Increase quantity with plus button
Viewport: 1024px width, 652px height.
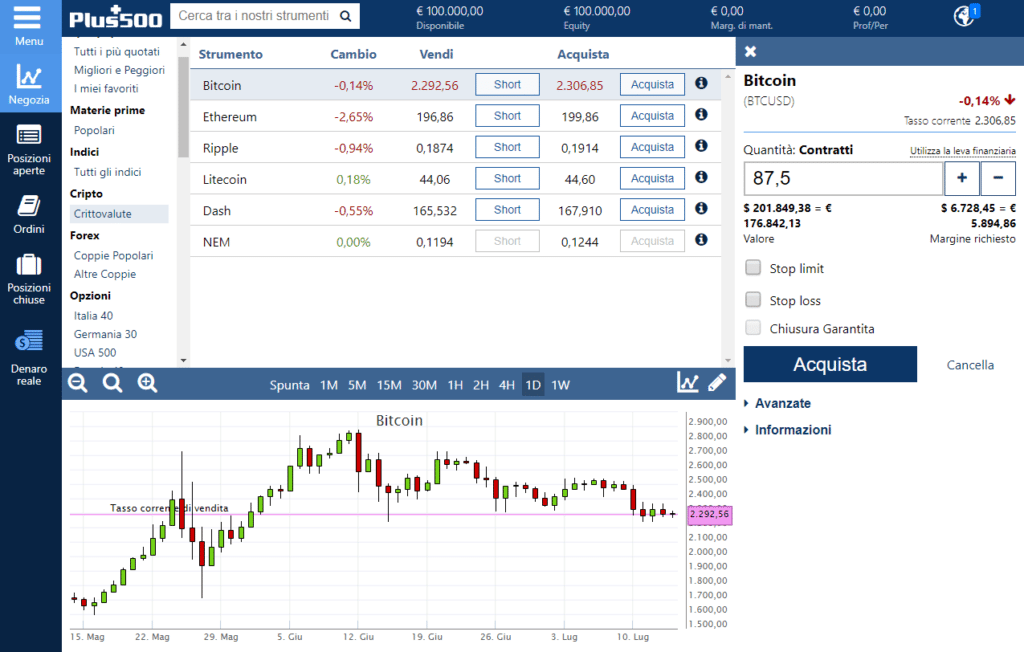click(x=962, y=178)
